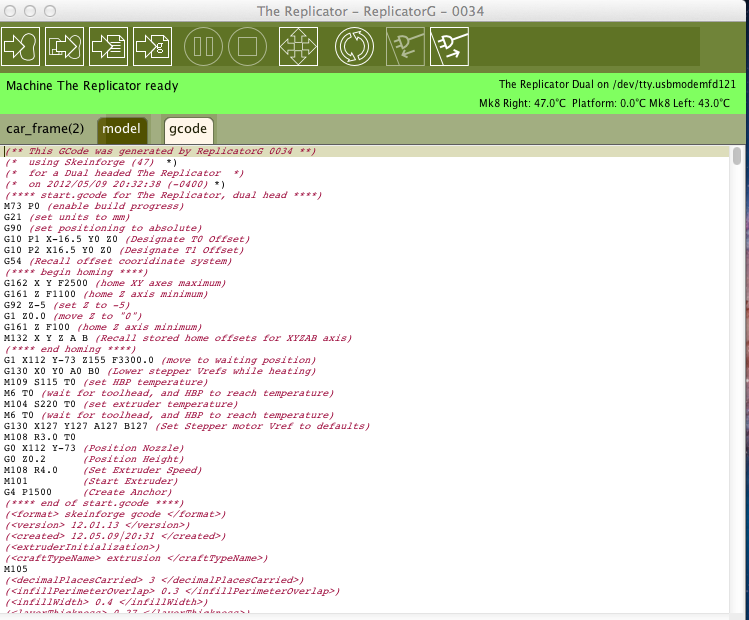The width and height of the screenshot is (749, 620).
Task: Click the Disconnect from machine plug icon
Action: (x=449, y=46)
